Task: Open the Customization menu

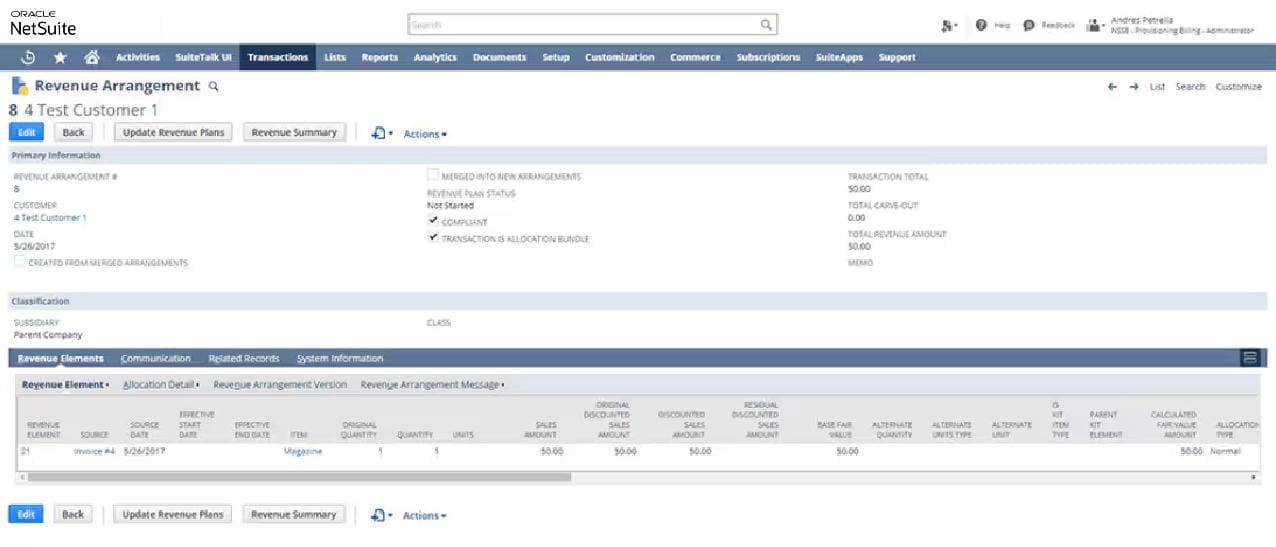Action: click(x=620, y=57)
